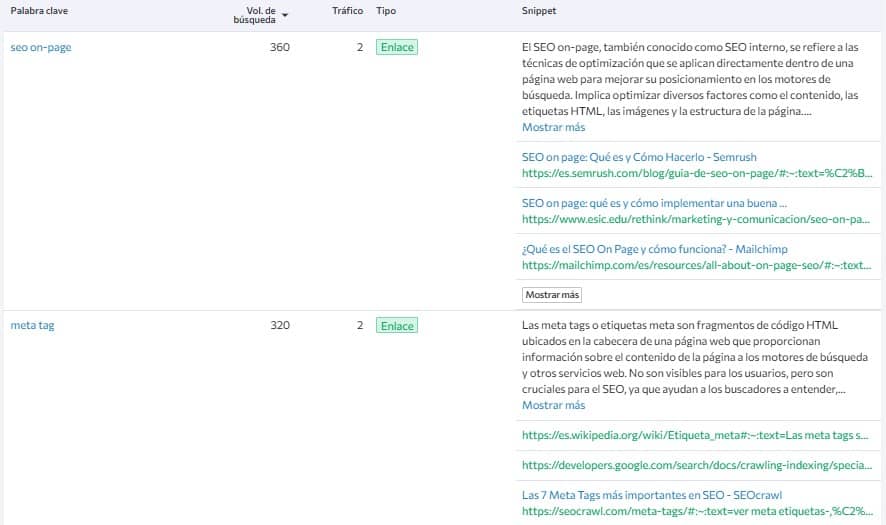Open the 'seo on-page' keyword link

(41, 47)
